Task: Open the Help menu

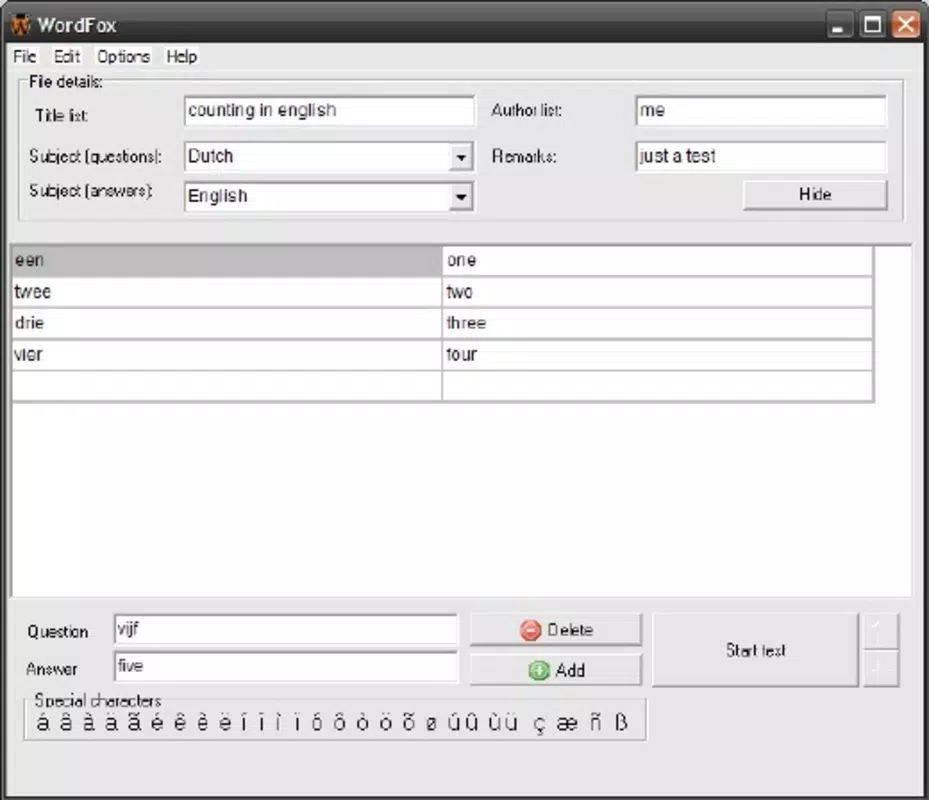Action: pyautogui.click(x=181, y=56)
